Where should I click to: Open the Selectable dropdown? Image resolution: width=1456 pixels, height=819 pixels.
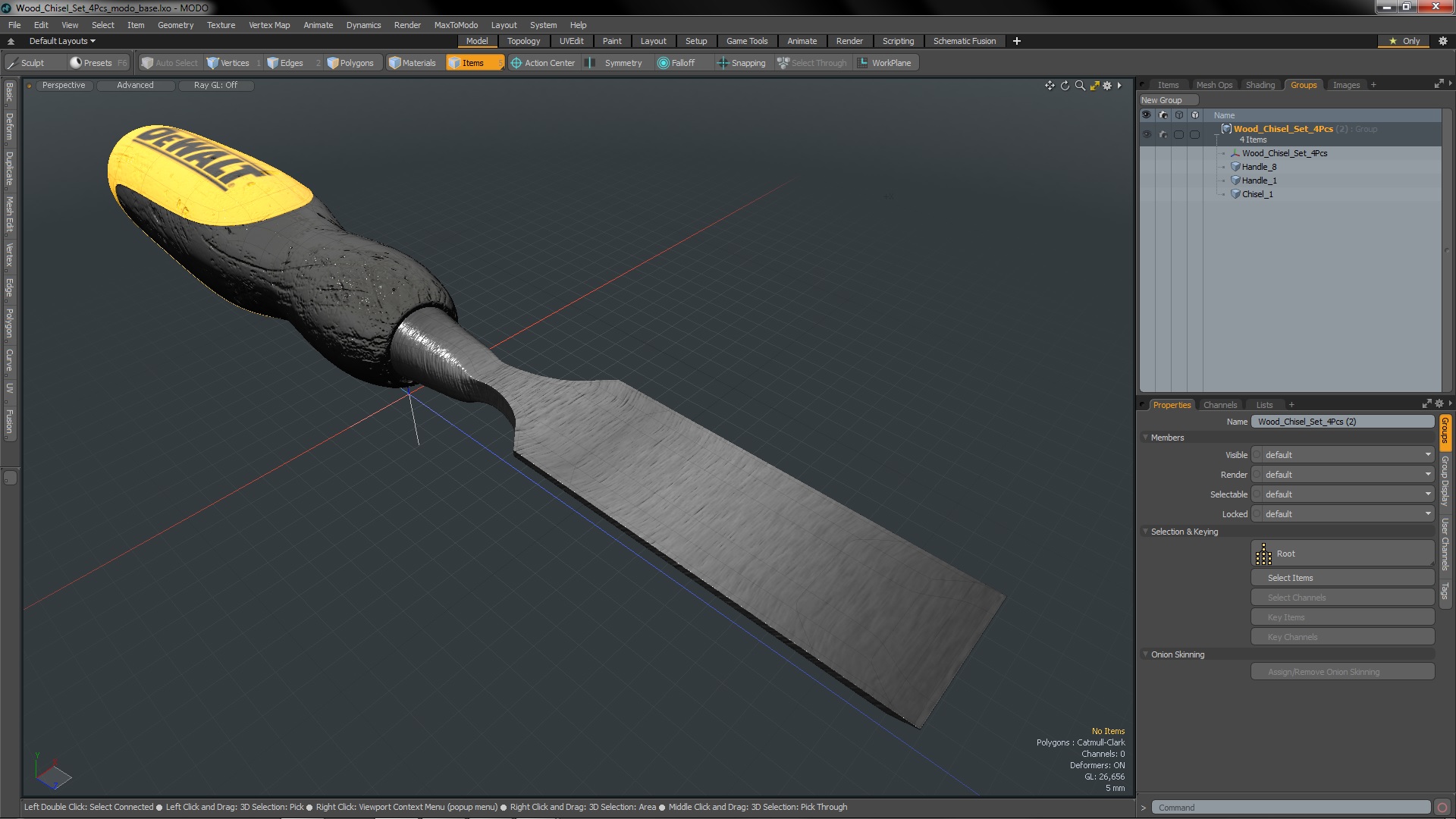1342,494
